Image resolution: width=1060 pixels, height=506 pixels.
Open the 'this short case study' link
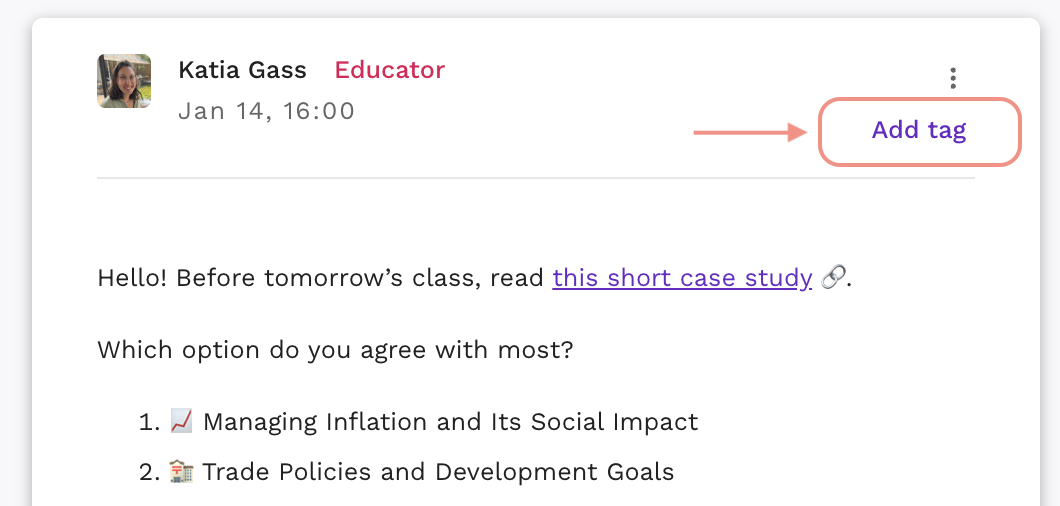click(x=682, y=278)
